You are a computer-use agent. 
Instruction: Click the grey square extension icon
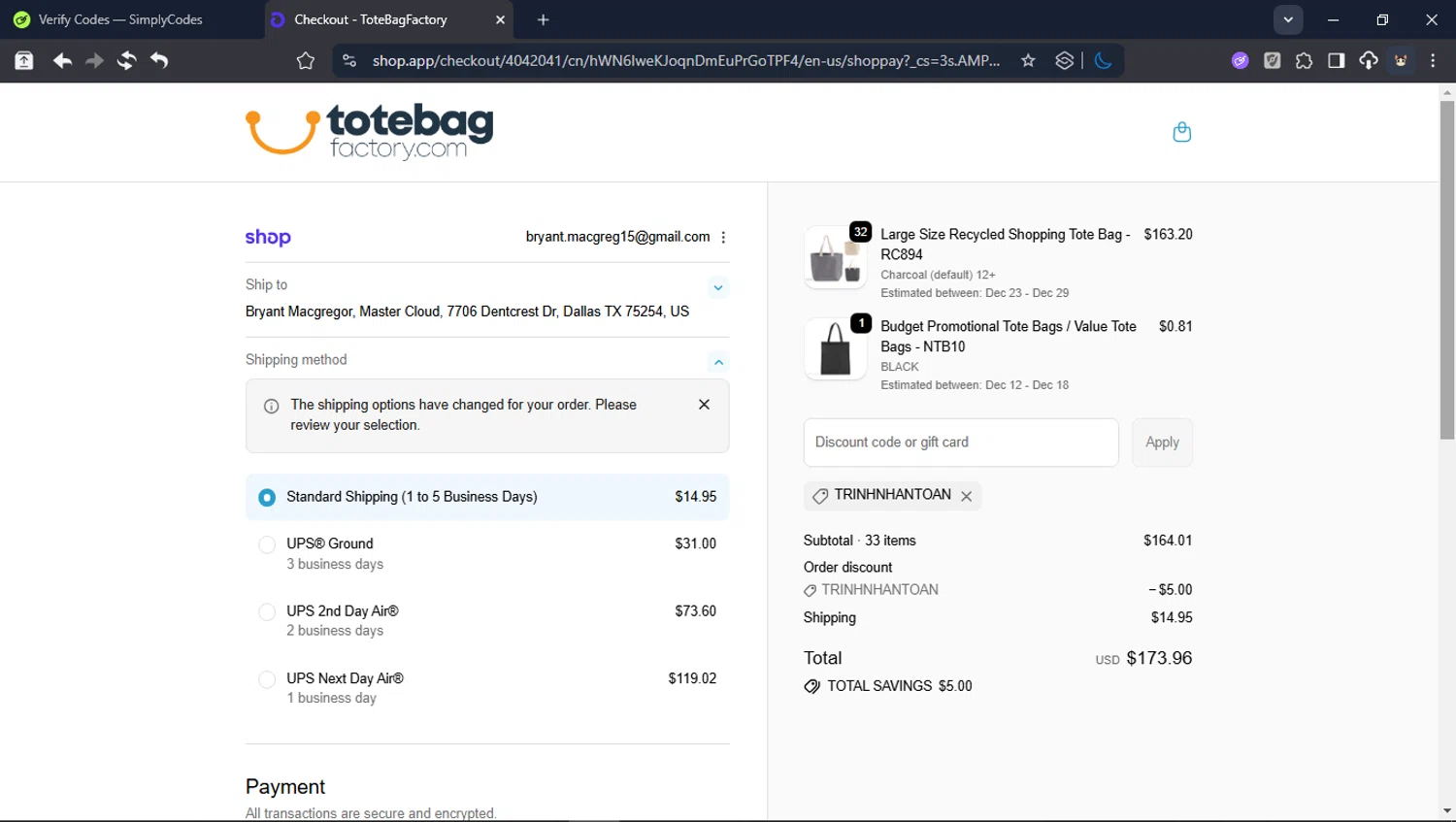point(1273,61)
